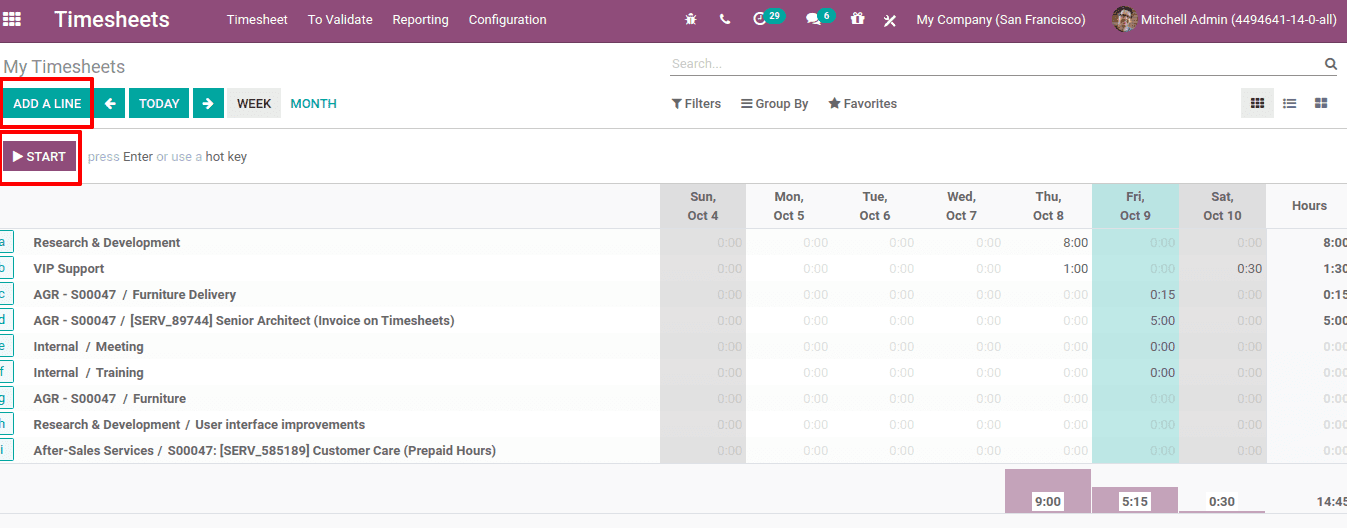The width and height of the screenshot is (1347, 528).
Task: Click hot key 'a' box
Action: pyautogui.click(x=4, y=242)
